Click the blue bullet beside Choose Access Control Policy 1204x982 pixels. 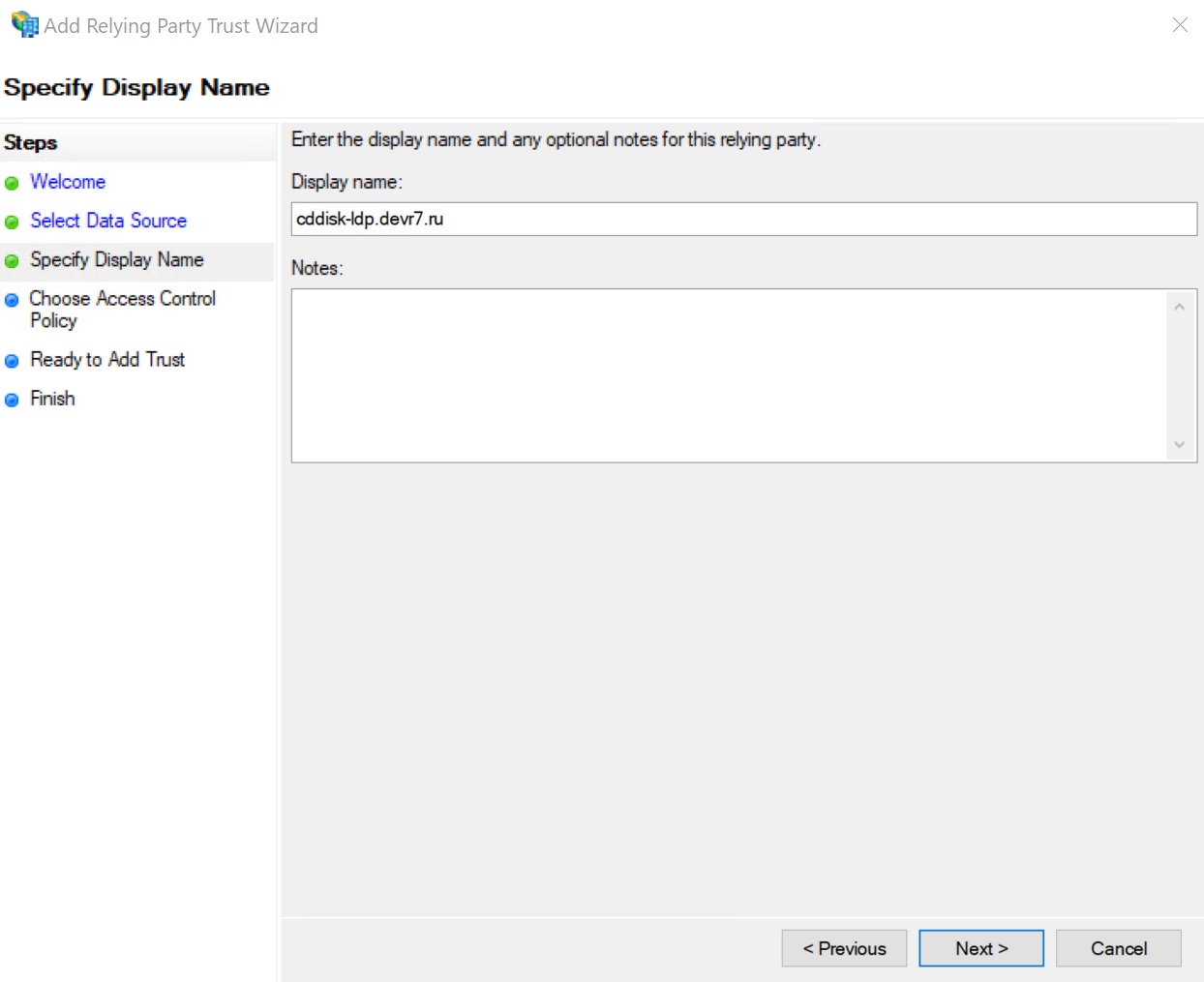(12, 300)
